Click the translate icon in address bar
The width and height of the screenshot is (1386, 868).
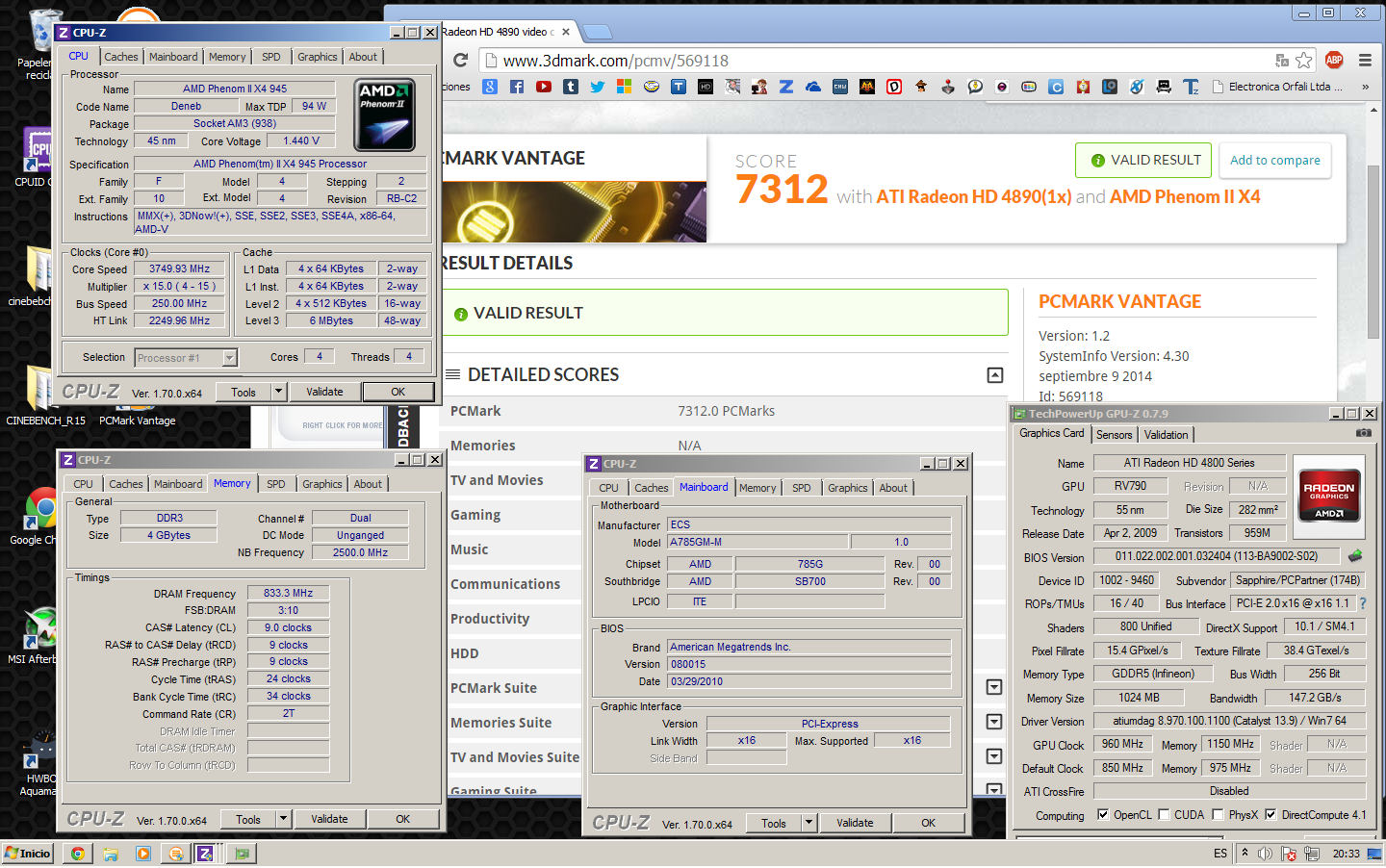(x=1282, y=61)
